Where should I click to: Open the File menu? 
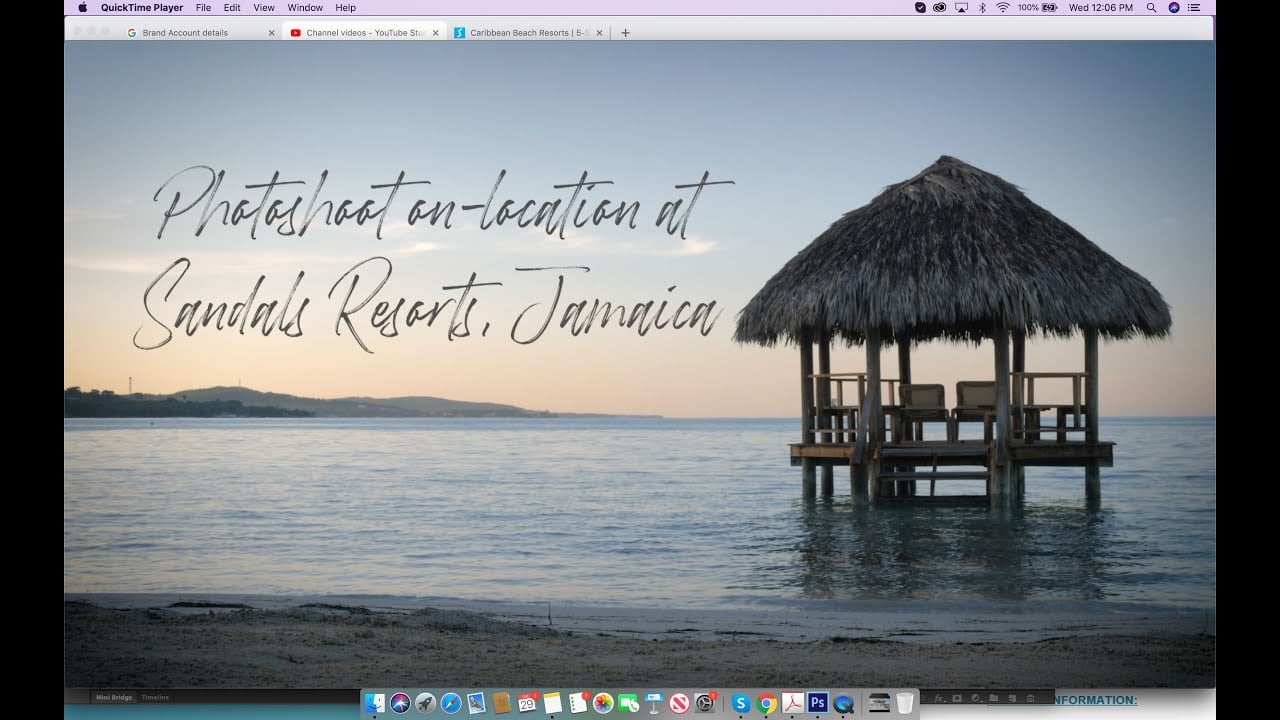[203, 7]
